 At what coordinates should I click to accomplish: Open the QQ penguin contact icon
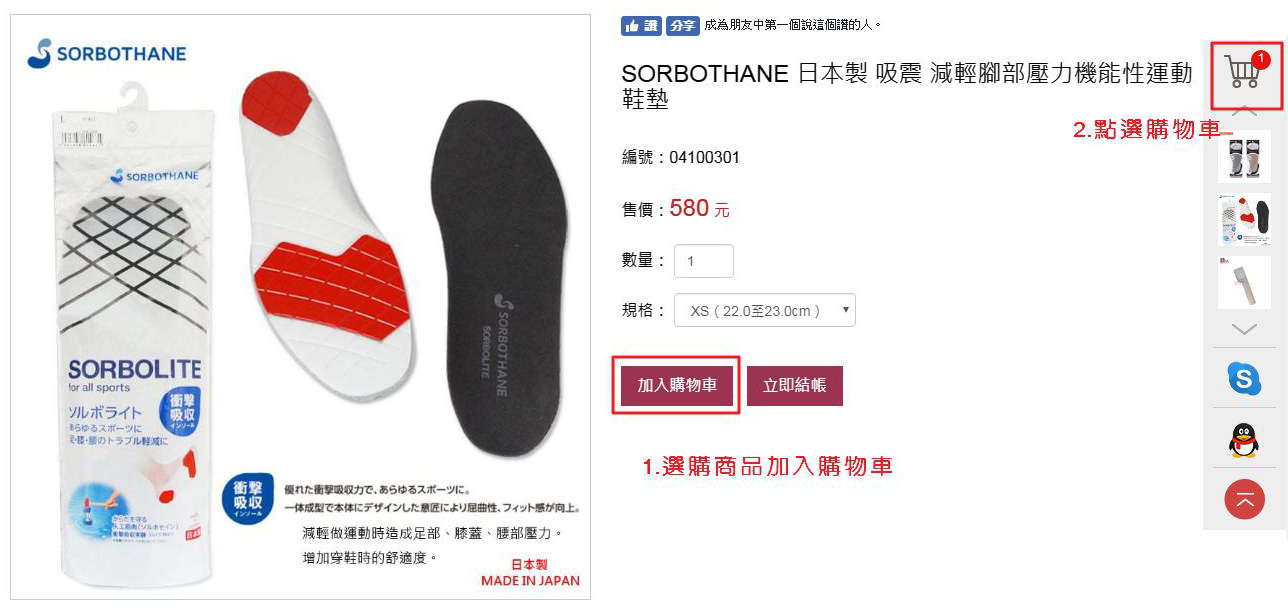(1244, 440)
